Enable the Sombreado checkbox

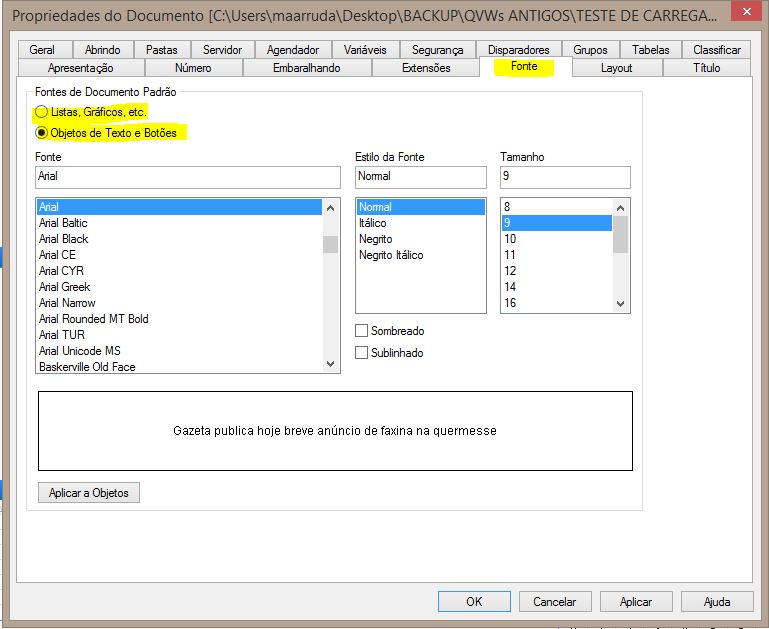coord(362,331)
